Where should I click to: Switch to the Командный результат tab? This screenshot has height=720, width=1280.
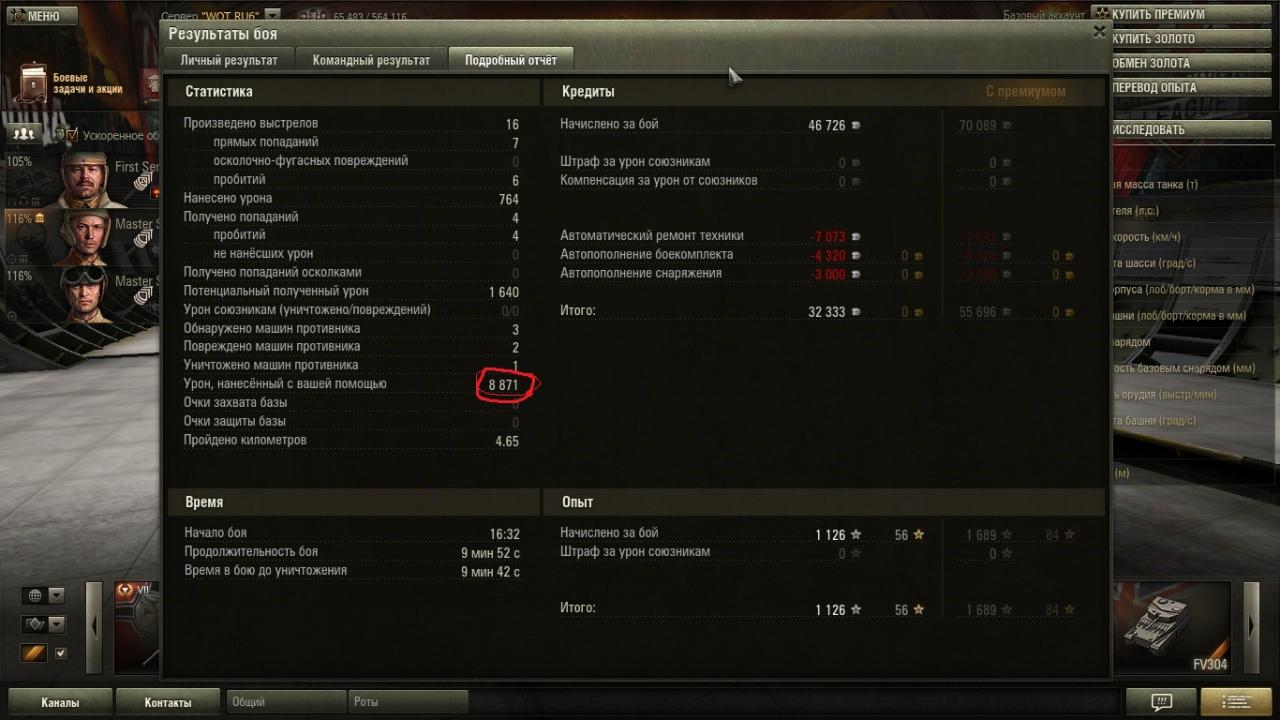[371, 60]
